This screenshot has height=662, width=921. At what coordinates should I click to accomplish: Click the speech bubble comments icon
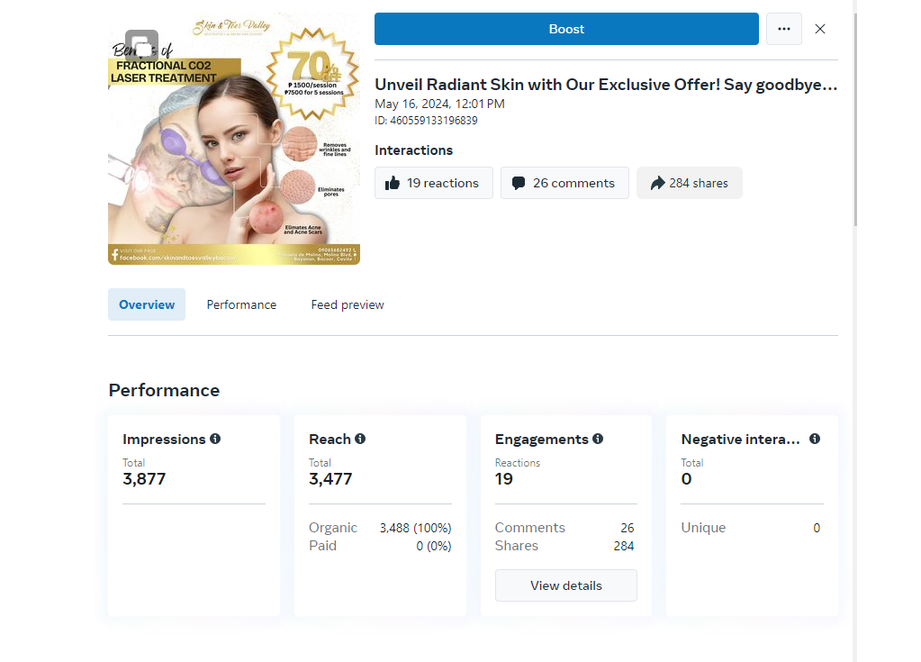[518, 183]
